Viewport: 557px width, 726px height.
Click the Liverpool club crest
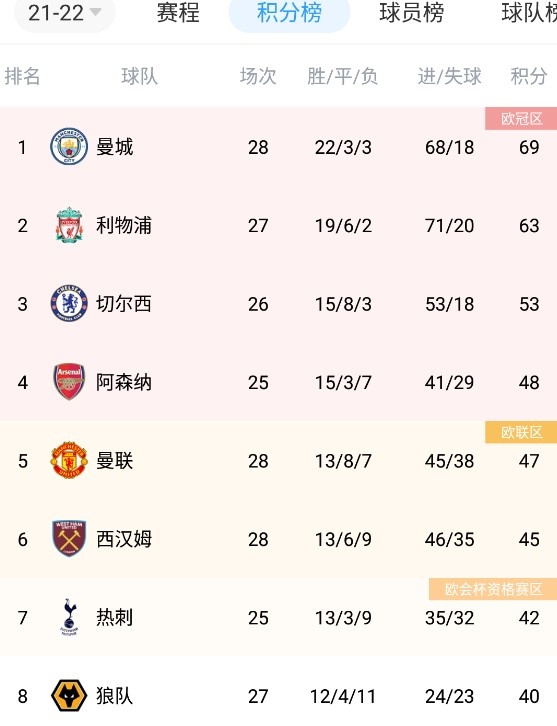click(x=69, y=225)
